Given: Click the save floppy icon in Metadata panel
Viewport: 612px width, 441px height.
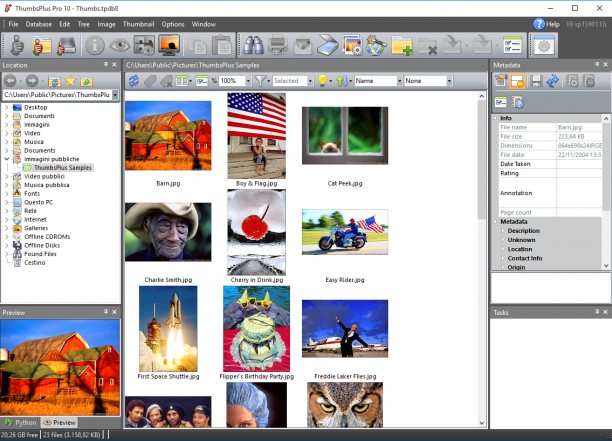Looking at the screenshot, I should 536,81.
